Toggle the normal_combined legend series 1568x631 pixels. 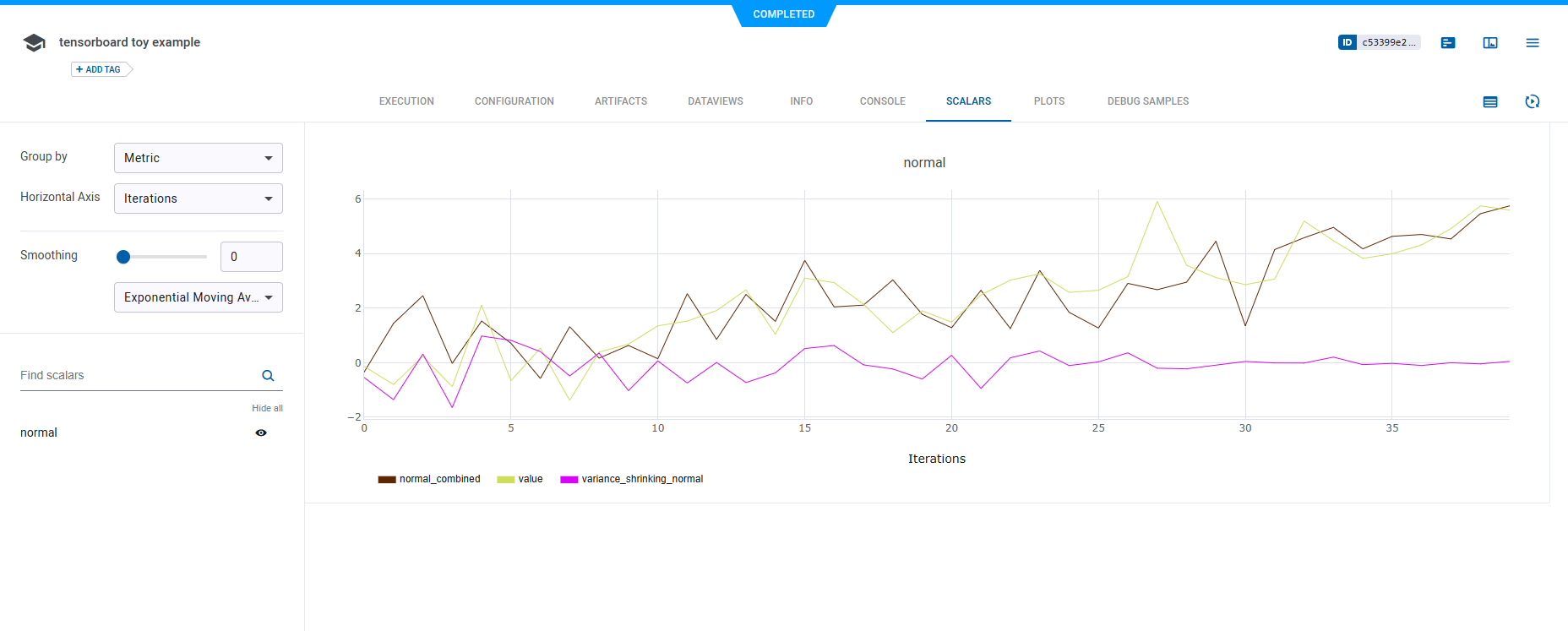[x=430, y=479]
